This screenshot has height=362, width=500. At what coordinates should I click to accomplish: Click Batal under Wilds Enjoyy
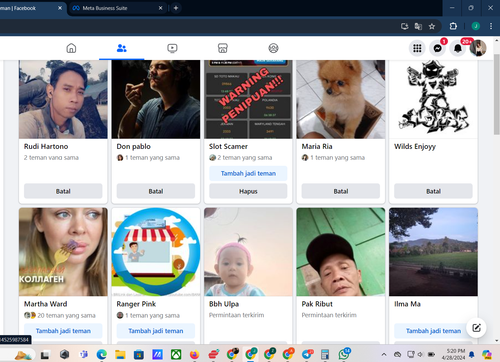point(433,191)
